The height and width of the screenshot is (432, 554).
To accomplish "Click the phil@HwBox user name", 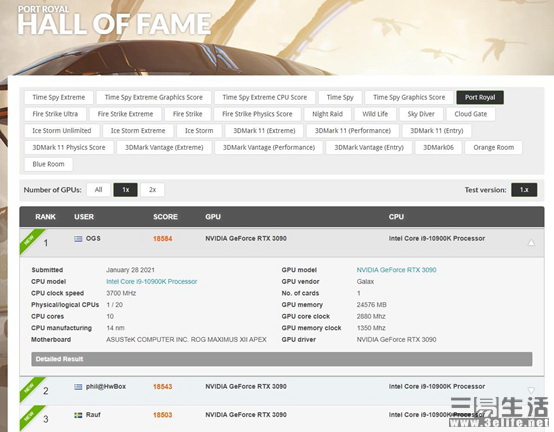I will click(106, 387).
